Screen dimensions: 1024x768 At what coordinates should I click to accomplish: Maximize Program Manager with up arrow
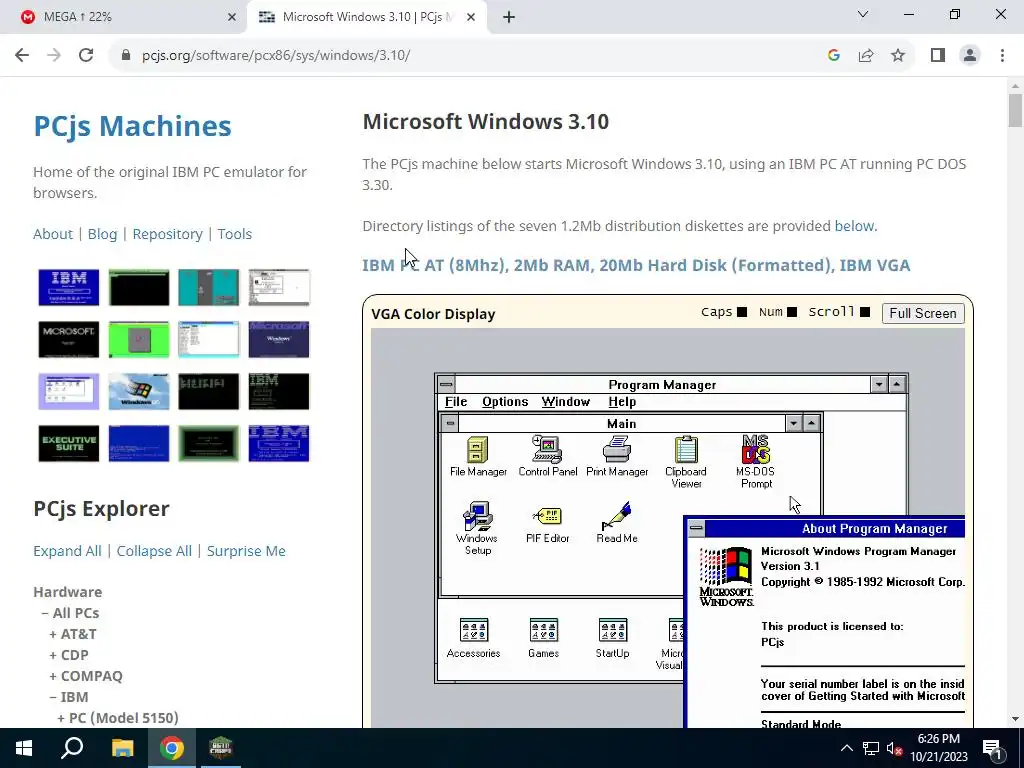coord(897,384)
